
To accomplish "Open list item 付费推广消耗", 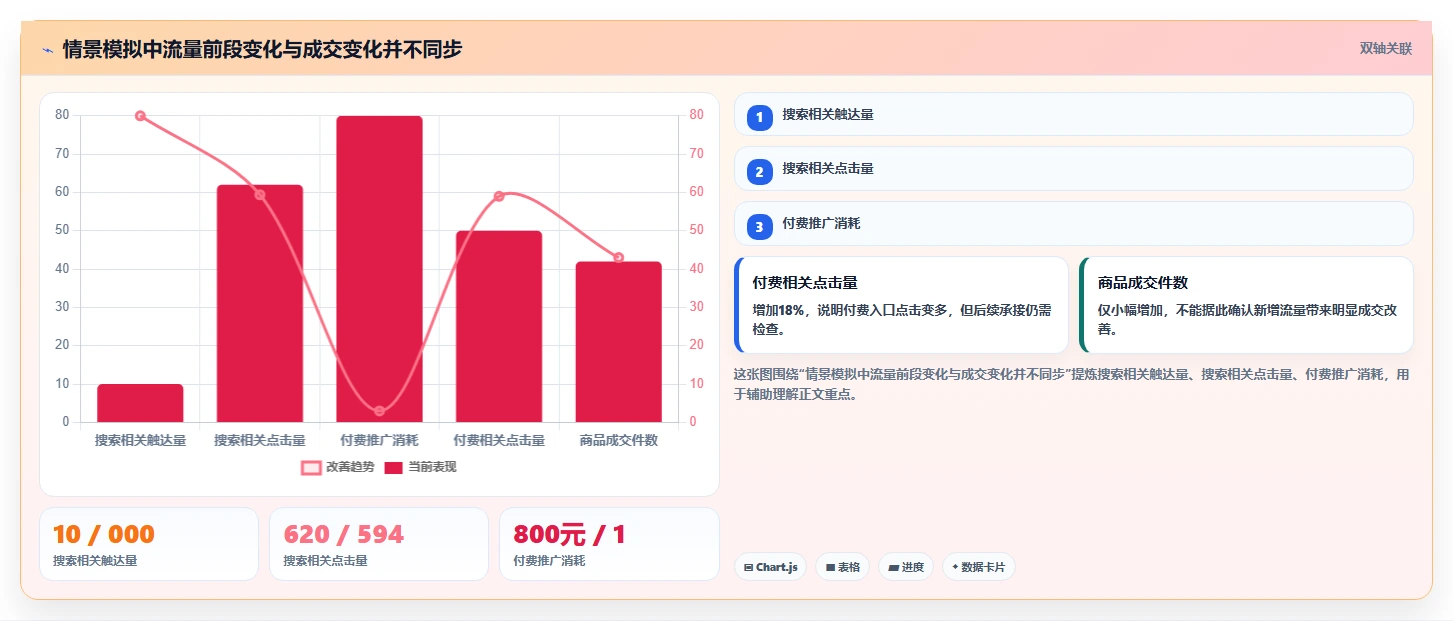I will 1073,224.
